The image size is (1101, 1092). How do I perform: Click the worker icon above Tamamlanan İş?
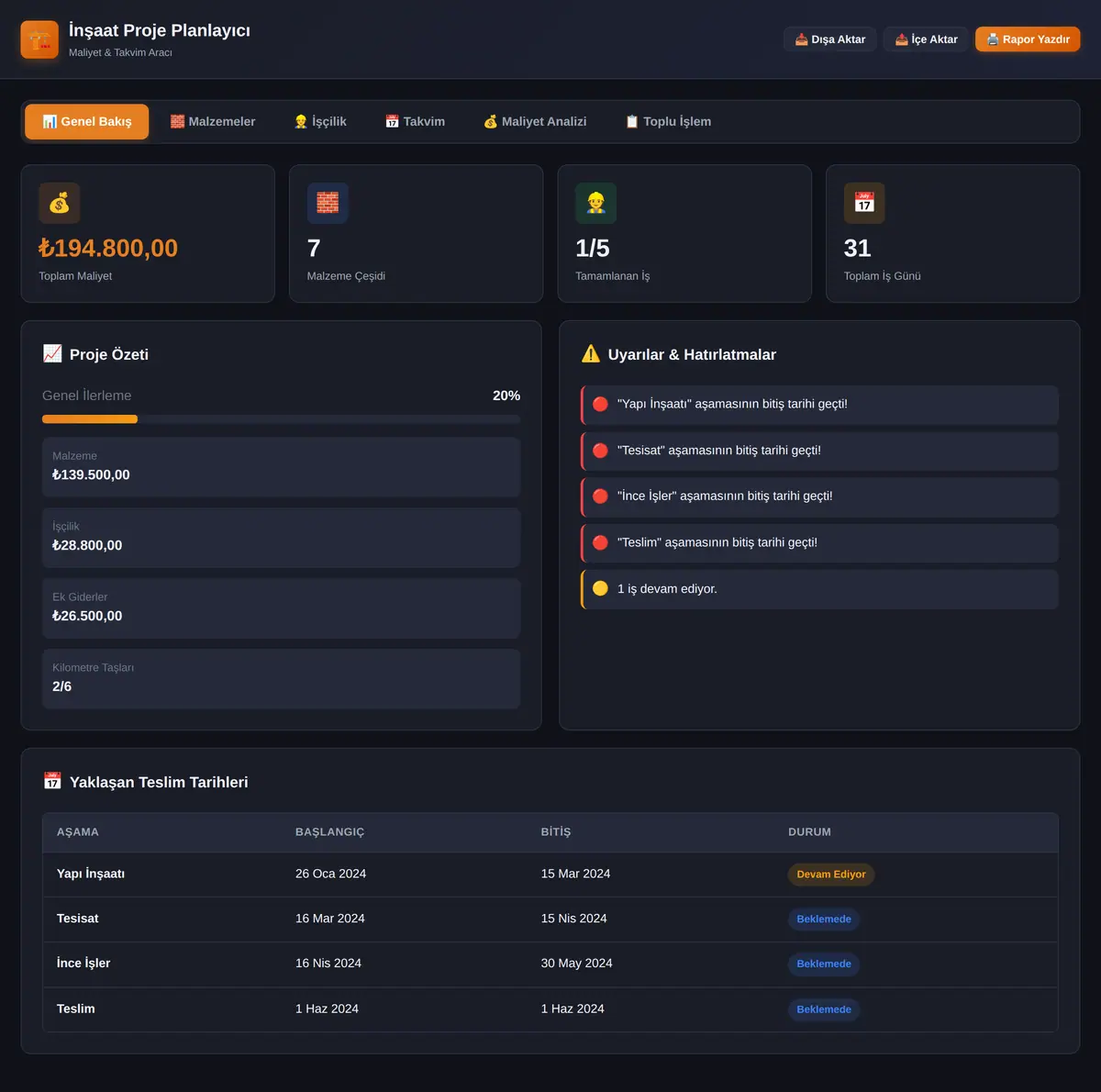click(x=596, y=203)
